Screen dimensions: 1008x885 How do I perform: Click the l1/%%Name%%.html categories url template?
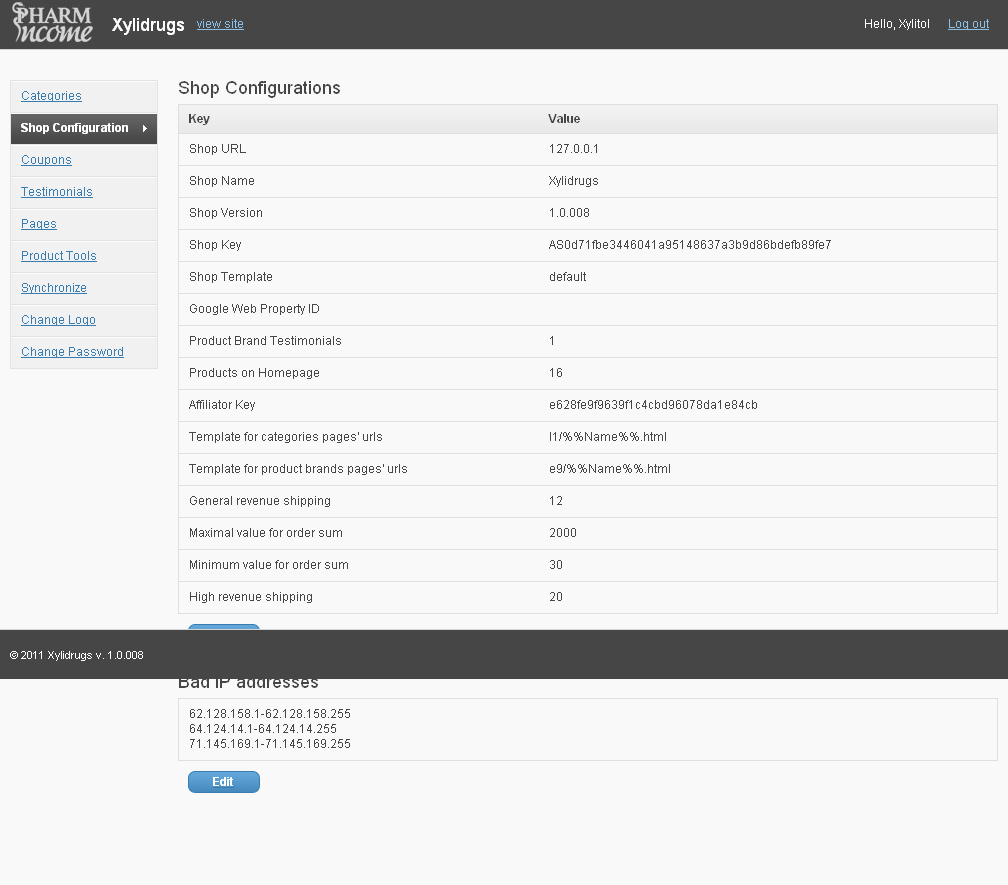click(608, 437)
